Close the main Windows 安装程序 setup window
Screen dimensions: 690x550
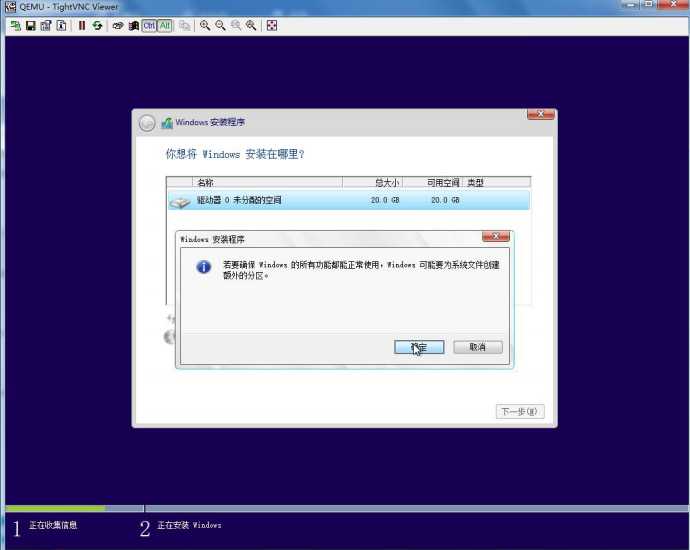(x=541, y=114)
